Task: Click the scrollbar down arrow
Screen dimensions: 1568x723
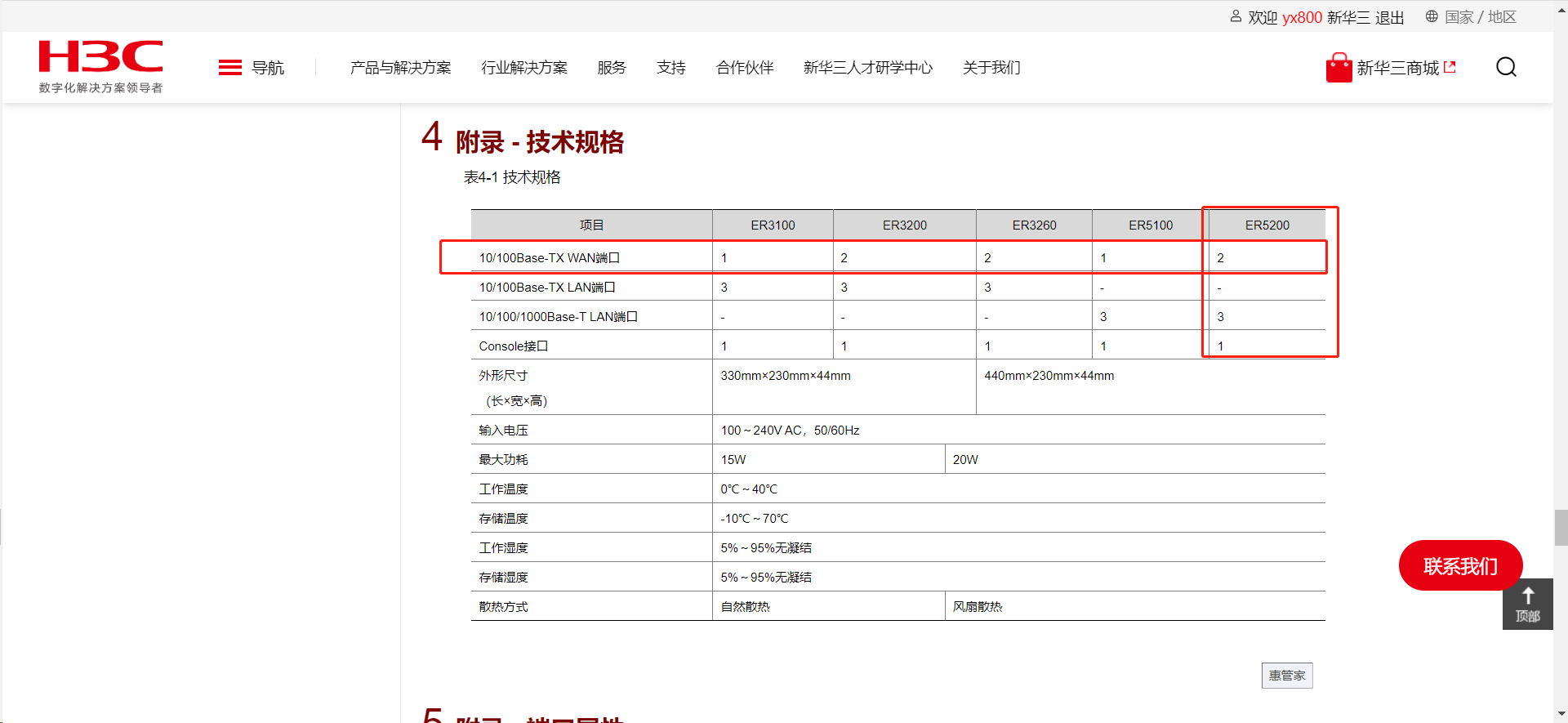Action: point(1561,714)
